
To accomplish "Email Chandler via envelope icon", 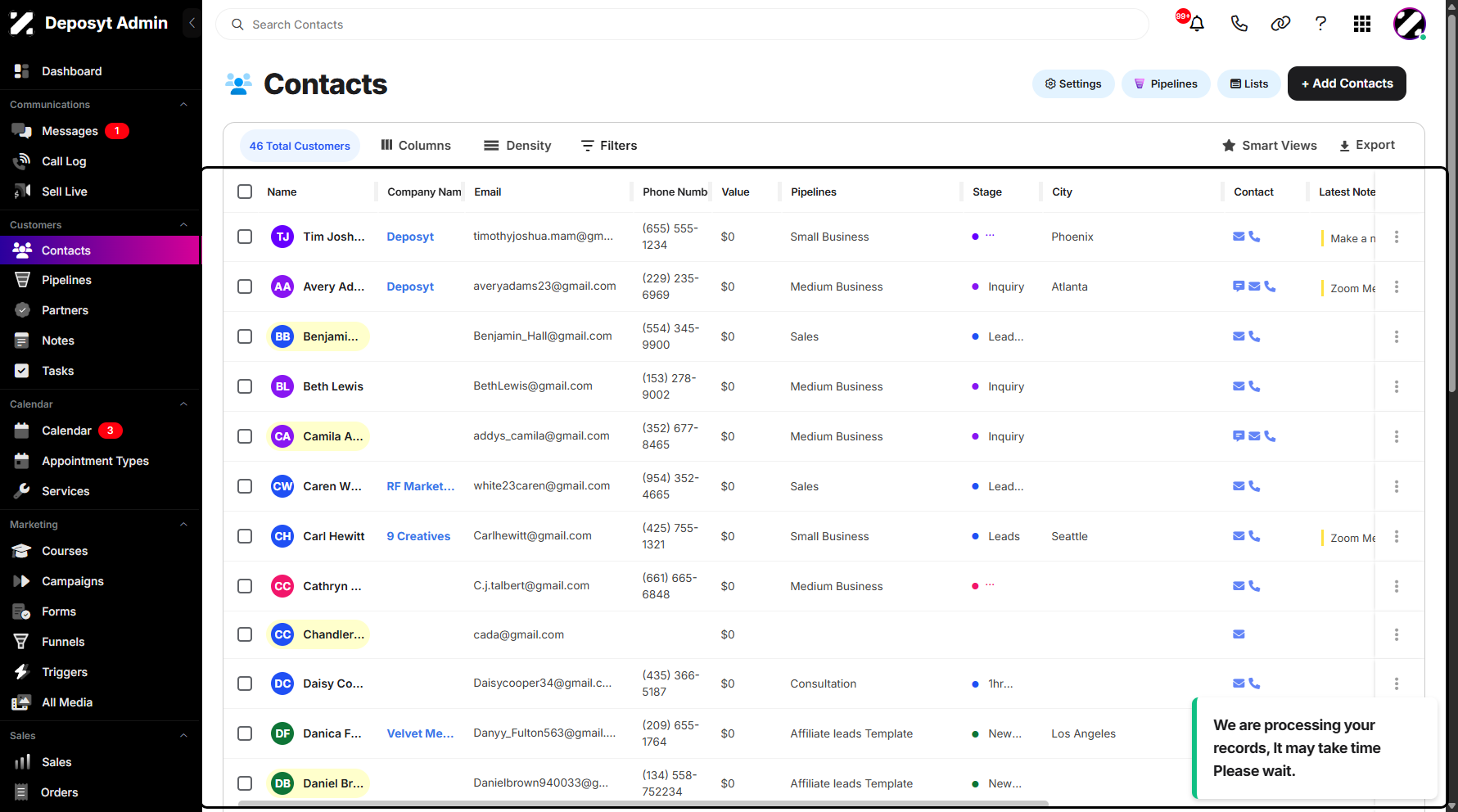I will click(1239, 634).
